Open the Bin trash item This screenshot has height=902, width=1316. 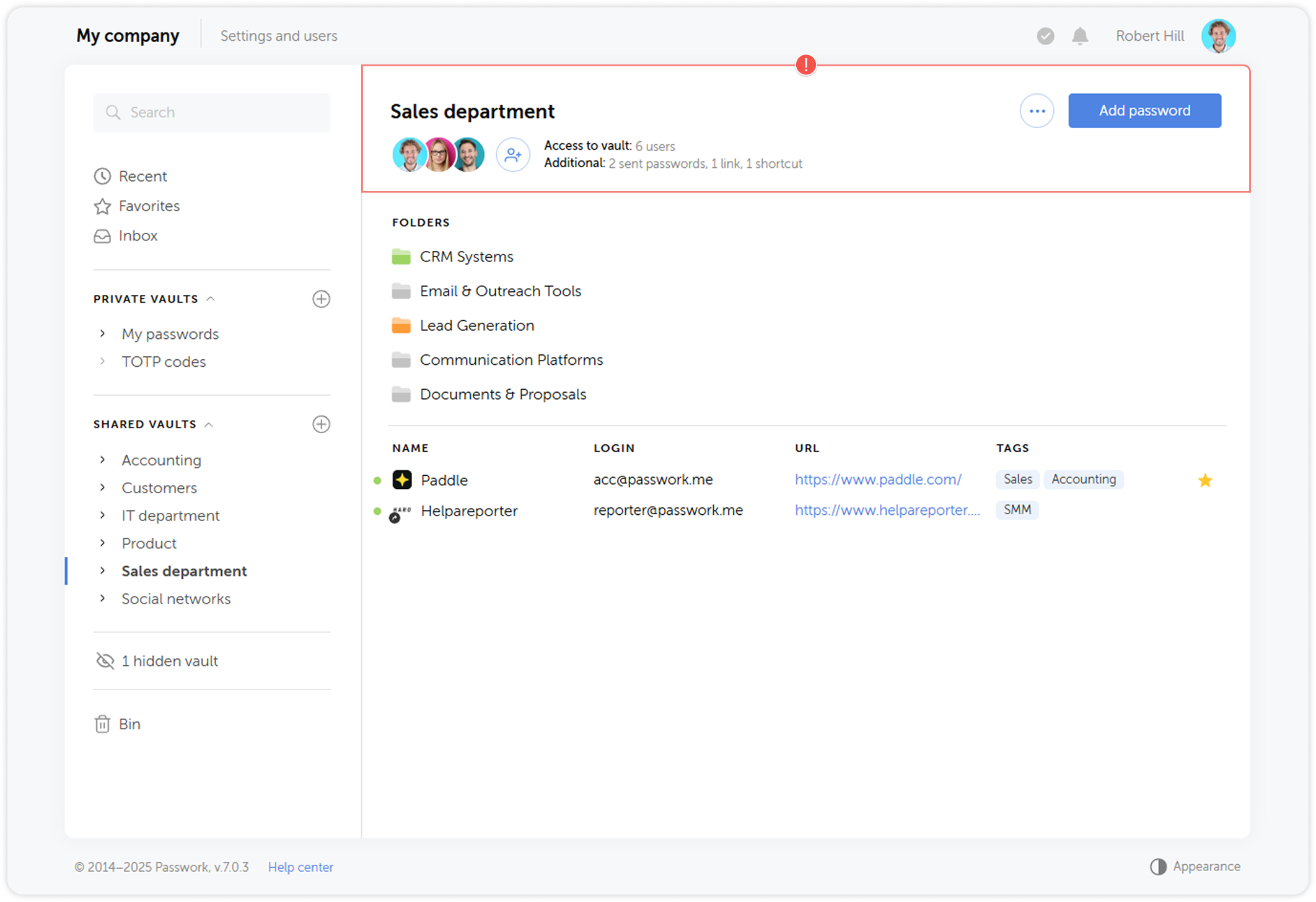point(118,724)
